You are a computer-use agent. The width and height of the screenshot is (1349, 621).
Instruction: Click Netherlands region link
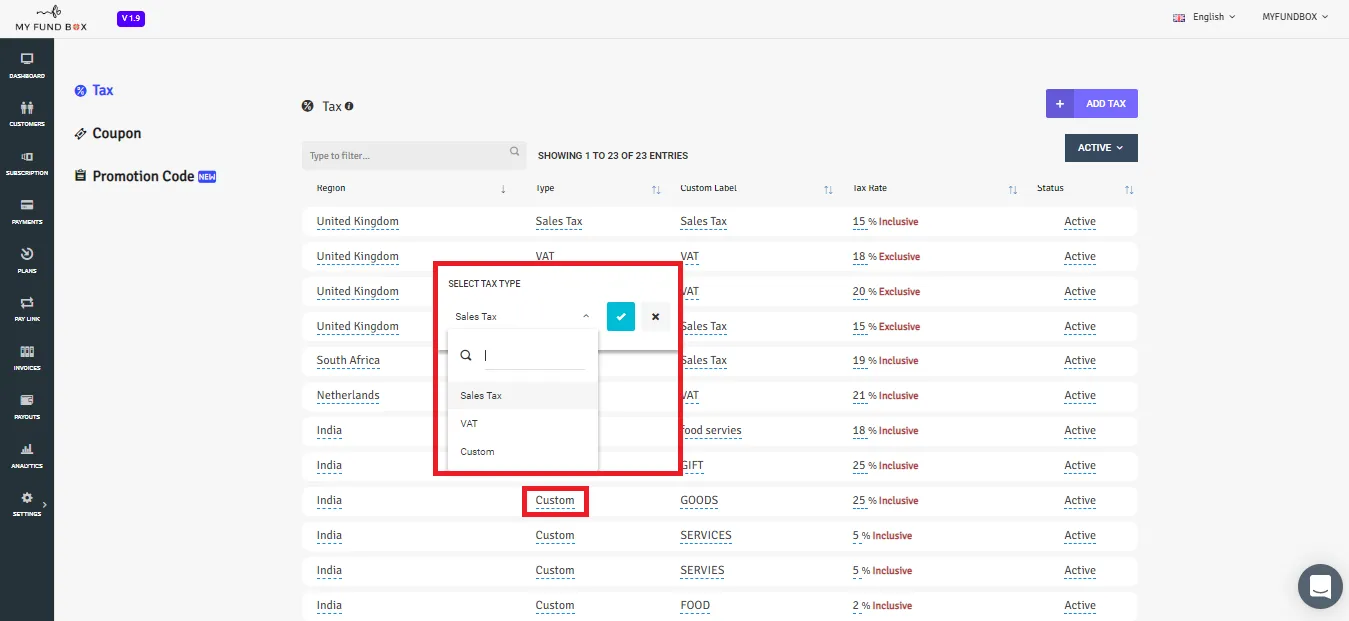(348, 396)
